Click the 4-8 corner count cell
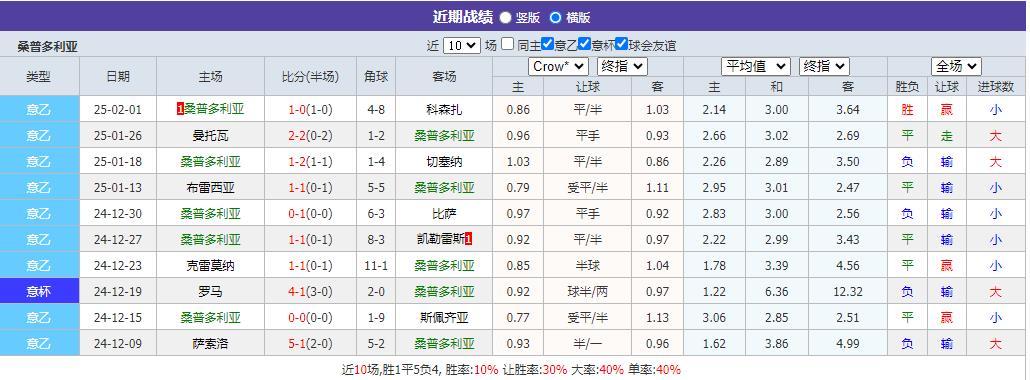 tap(376, 110)
